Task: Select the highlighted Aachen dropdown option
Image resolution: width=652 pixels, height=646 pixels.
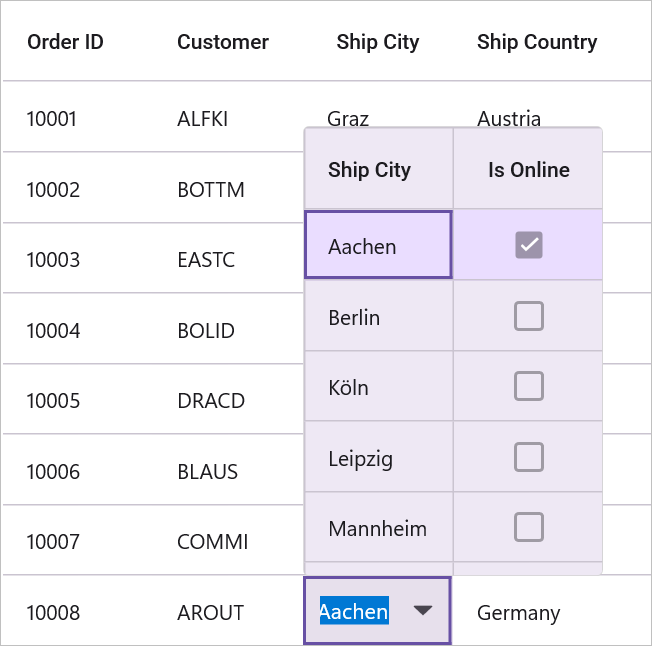Action: pyautogui.click(x=362, y=246)
